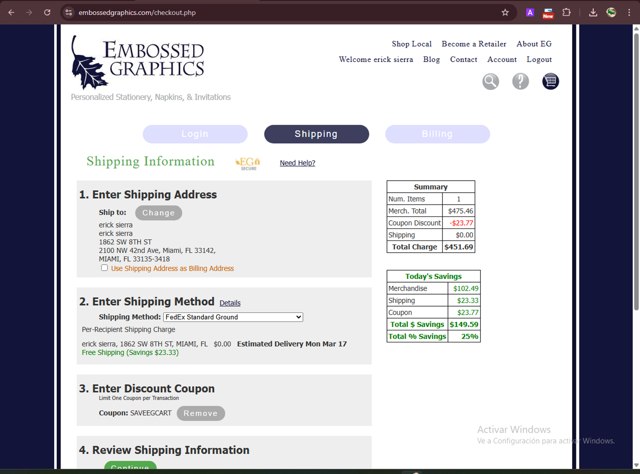
Task: Open the Blog menu item
Action: point(431,59)
